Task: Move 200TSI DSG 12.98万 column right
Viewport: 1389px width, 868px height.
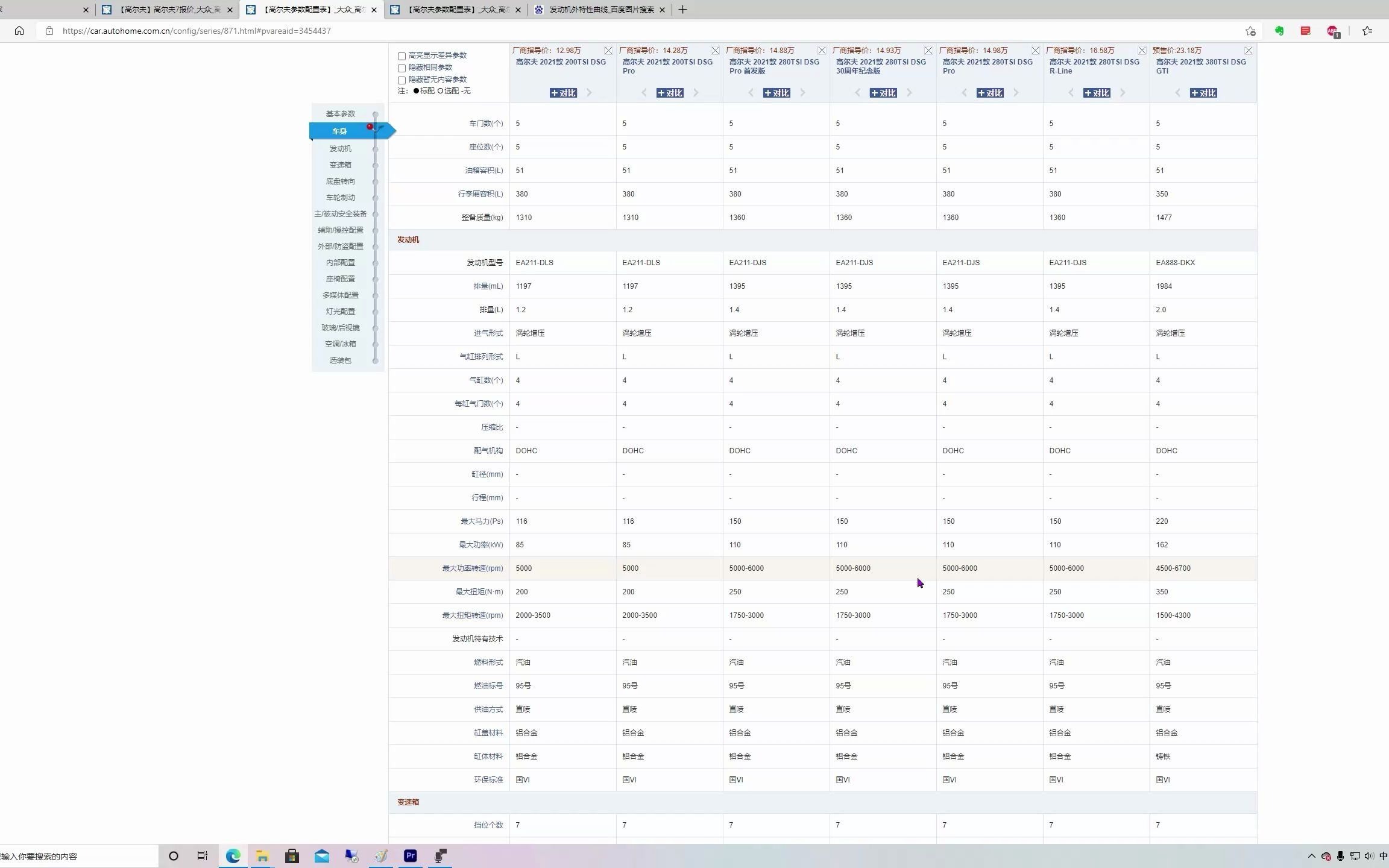Action: pos(589,93)
